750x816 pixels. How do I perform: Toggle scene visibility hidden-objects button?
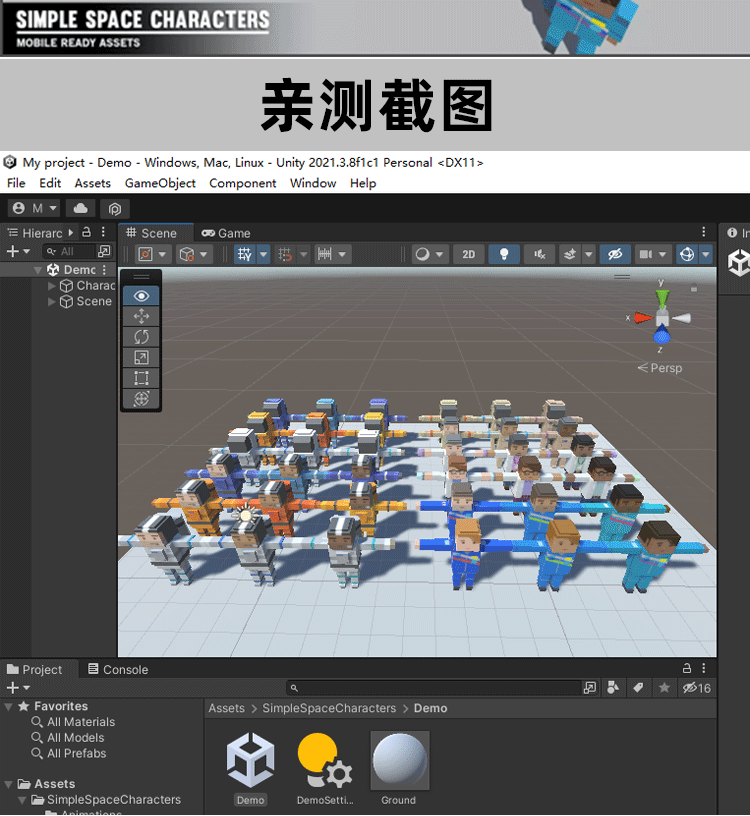[x=615, y=254]
